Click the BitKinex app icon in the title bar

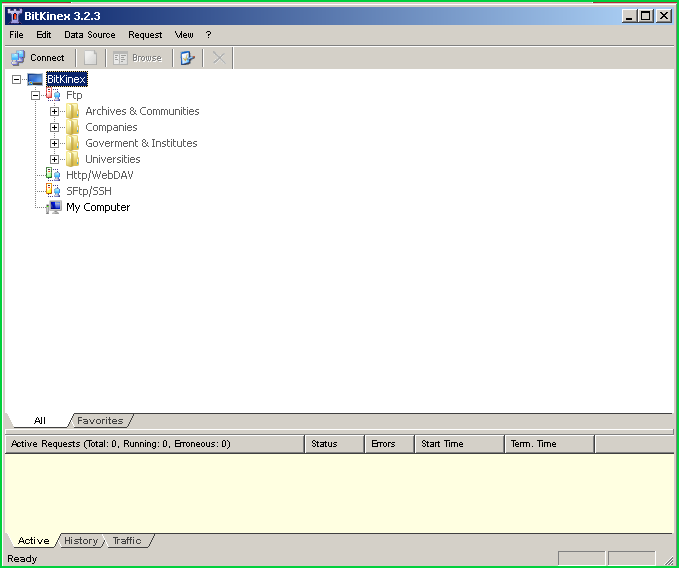tap(14, 16)
